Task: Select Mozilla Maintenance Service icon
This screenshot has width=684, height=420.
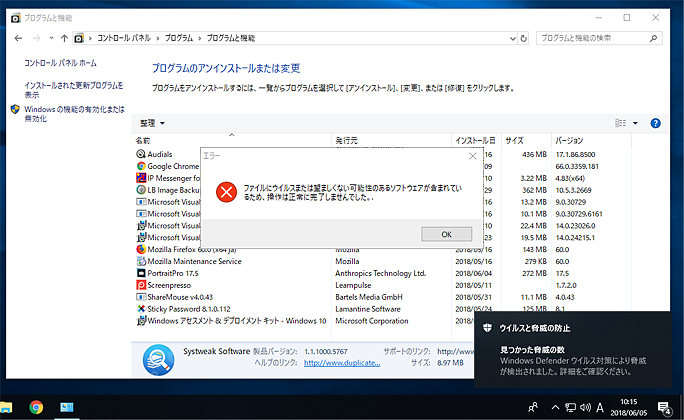Action: coord(141,261)
